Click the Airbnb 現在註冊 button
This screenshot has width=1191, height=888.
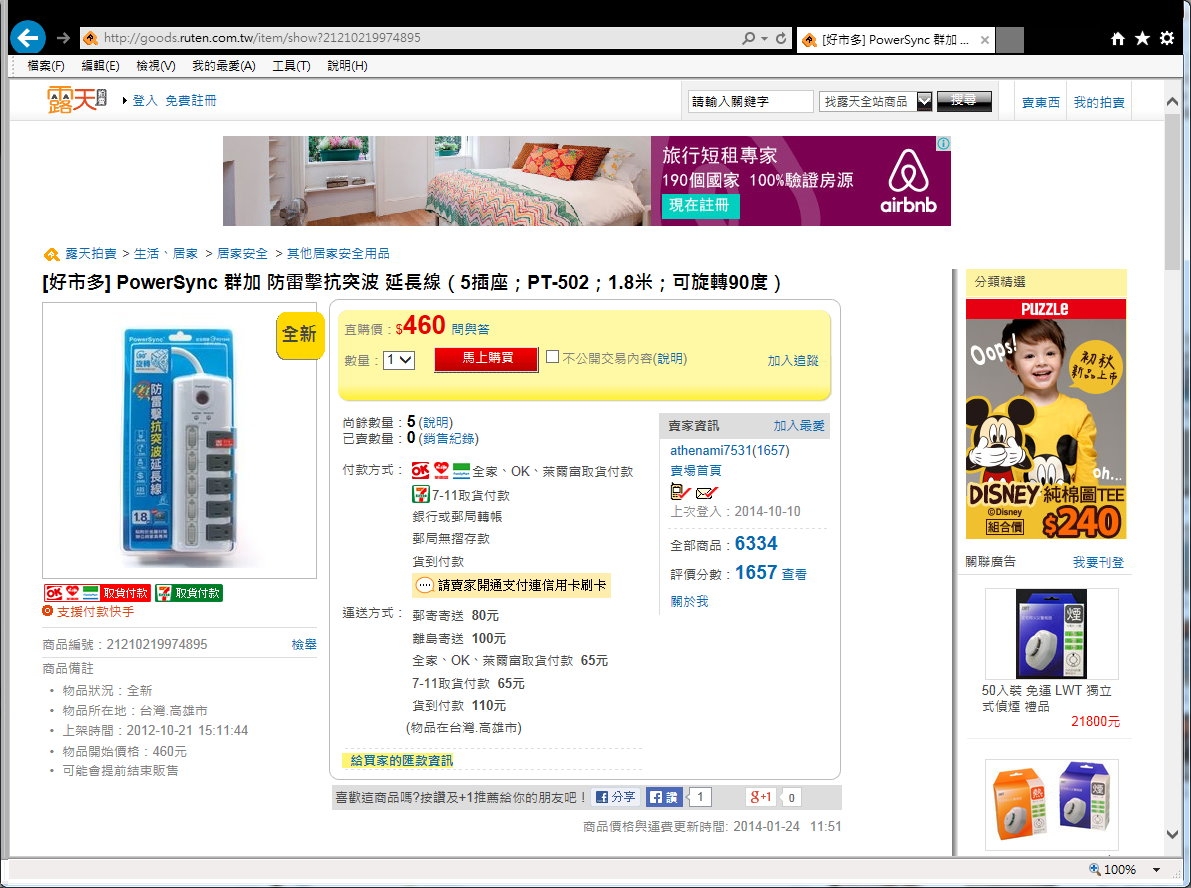point(700,205)
